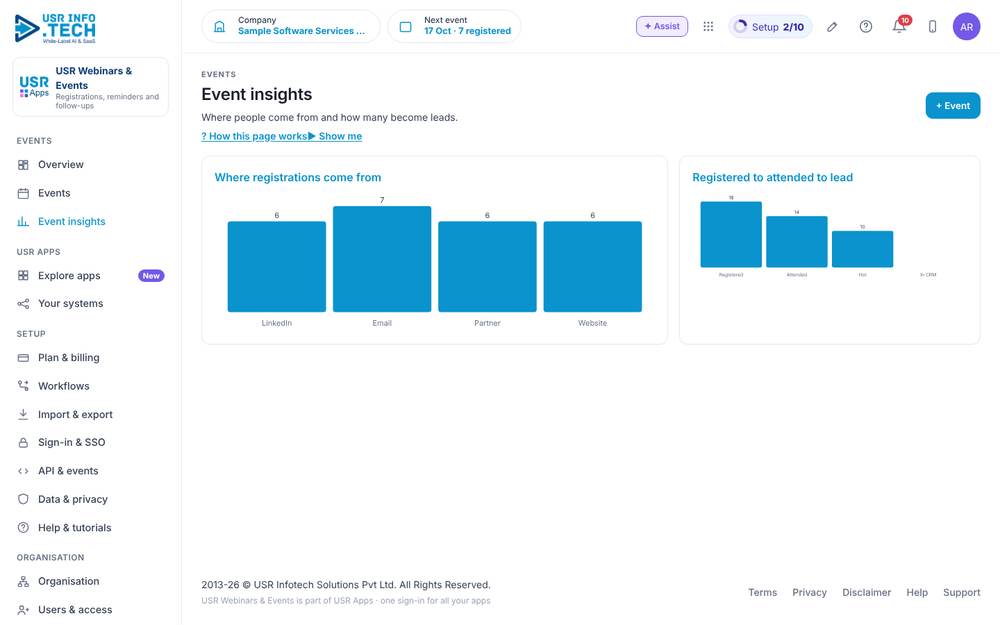1000x625 pixels.
Task: Click the mobile phone icon
Action: point(932,26)
